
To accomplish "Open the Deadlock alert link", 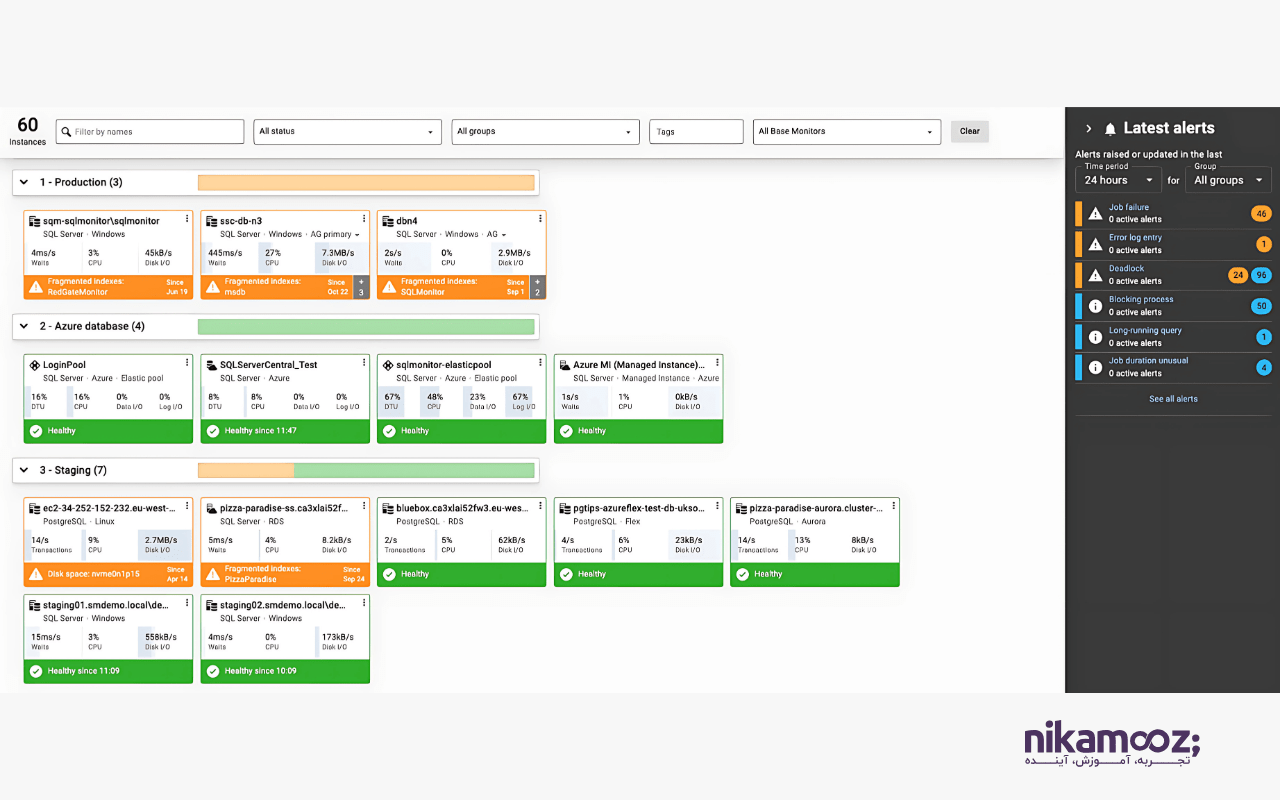I will click(1126, 268).
